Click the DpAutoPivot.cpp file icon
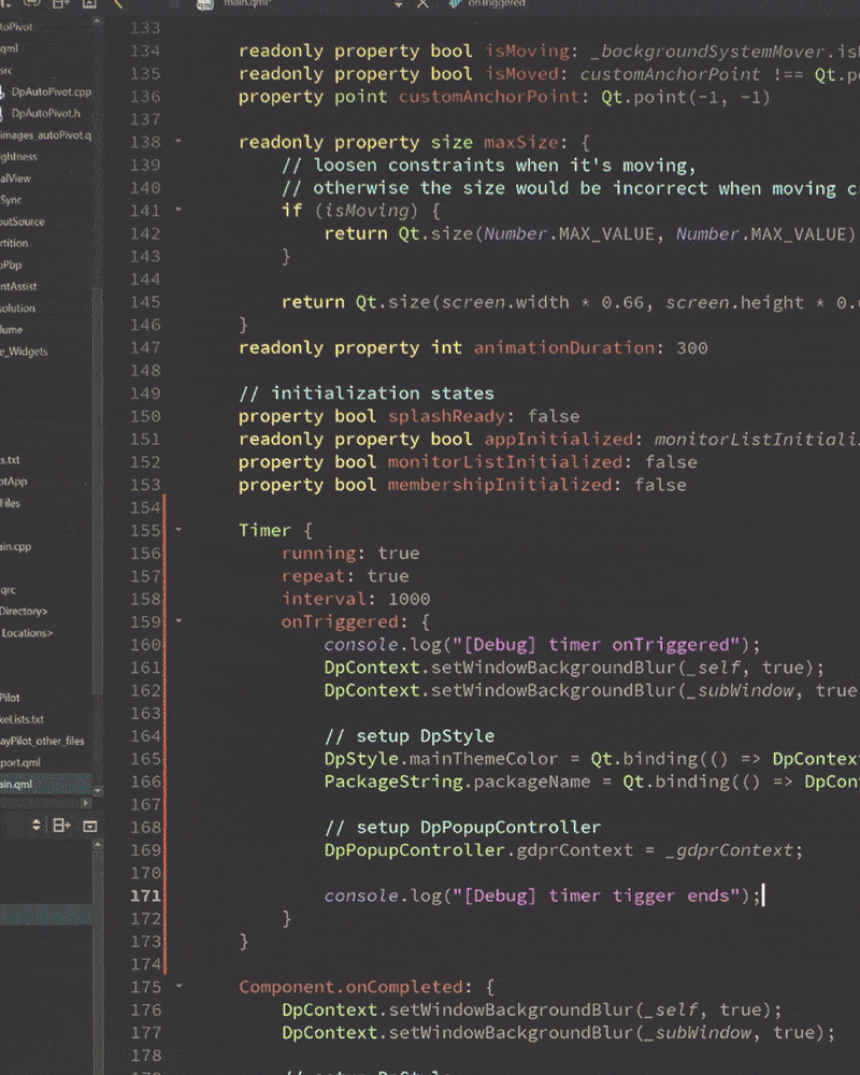Screen dimensions: 860x1075 coord(3,92)
